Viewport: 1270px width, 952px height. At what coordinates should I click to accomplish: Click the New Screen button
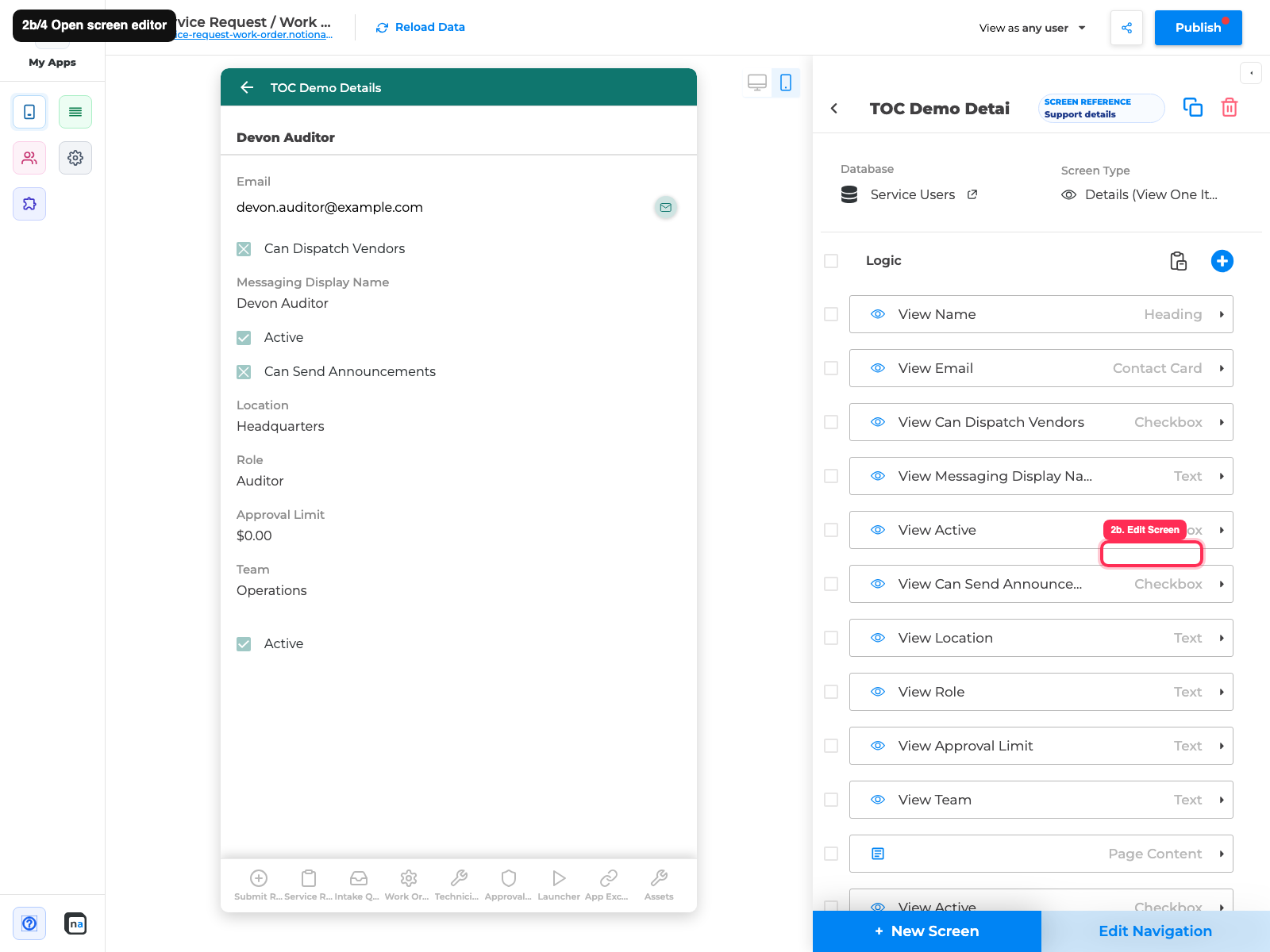coord(926,931)
